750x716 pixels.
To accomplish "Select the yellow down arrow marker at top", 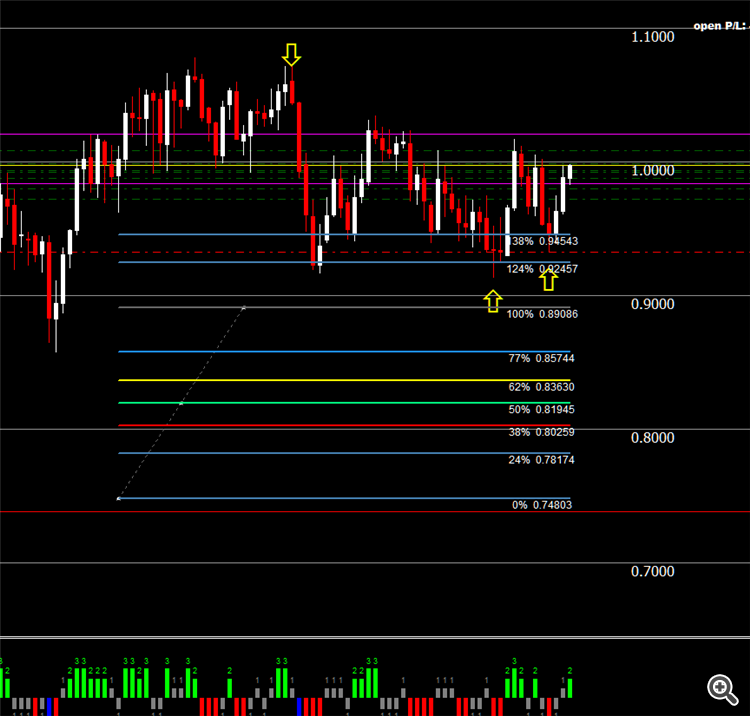I will (x=291, y=55).
